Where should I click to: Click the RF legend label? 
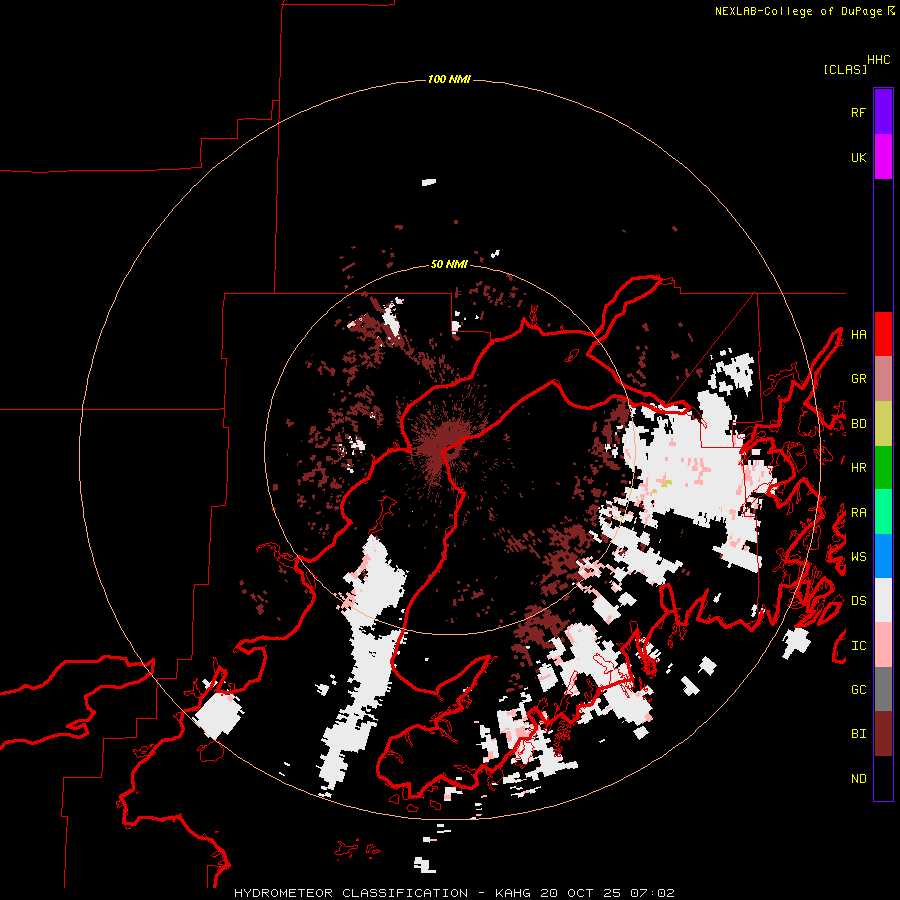tap(859, 112)
